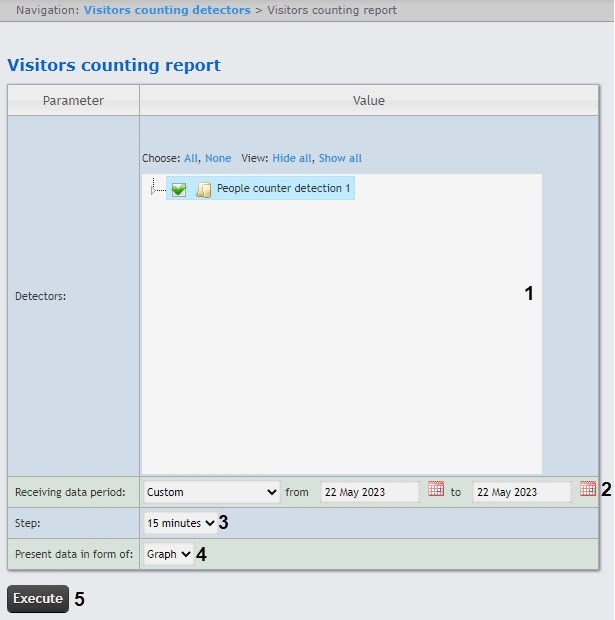This screenshot has width=615, height=620.
Task: Click the Visitors counting report heading
Action: 114,65
